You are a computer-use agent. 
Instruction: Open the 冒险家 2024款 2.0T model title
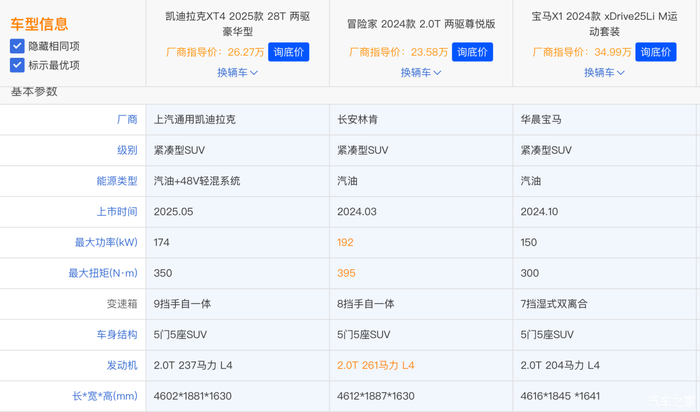tap(421, 24)
